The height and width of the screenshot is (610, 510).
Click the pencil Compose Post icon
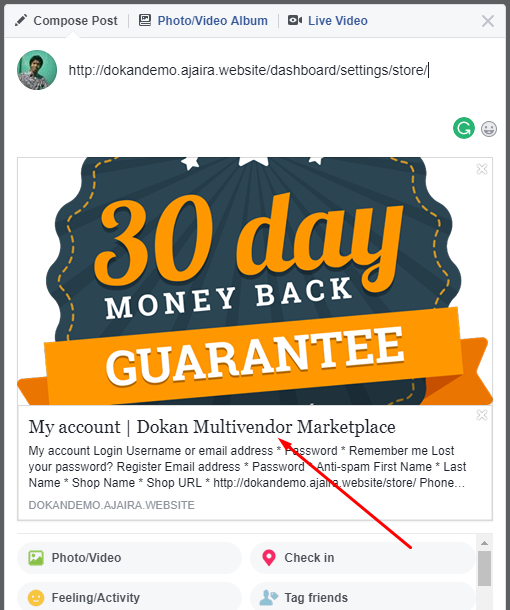point(21,20)
